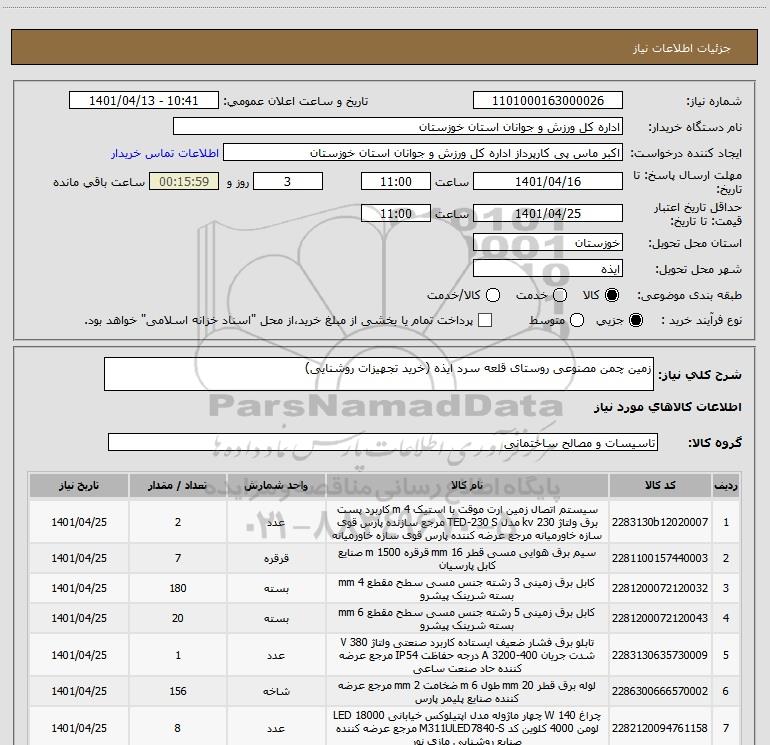Click the delivery province field خوزستان
The image size is (770, 745).
pos(548,243)
